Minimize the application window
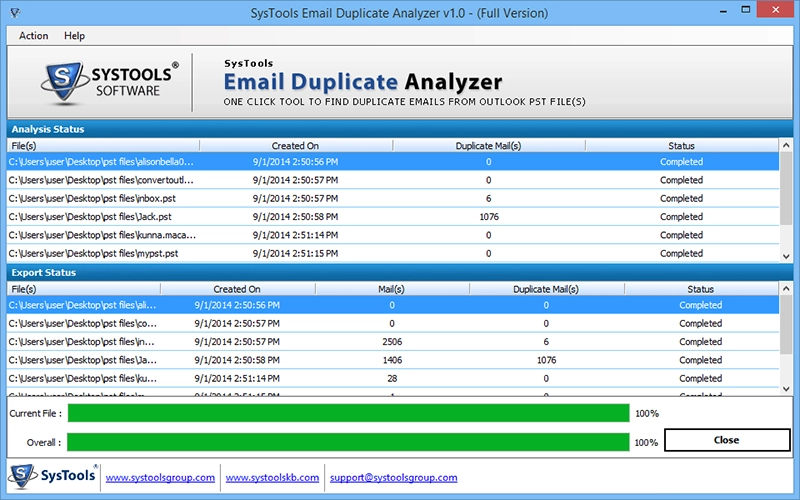800x500 pixels. coord(722,11)
